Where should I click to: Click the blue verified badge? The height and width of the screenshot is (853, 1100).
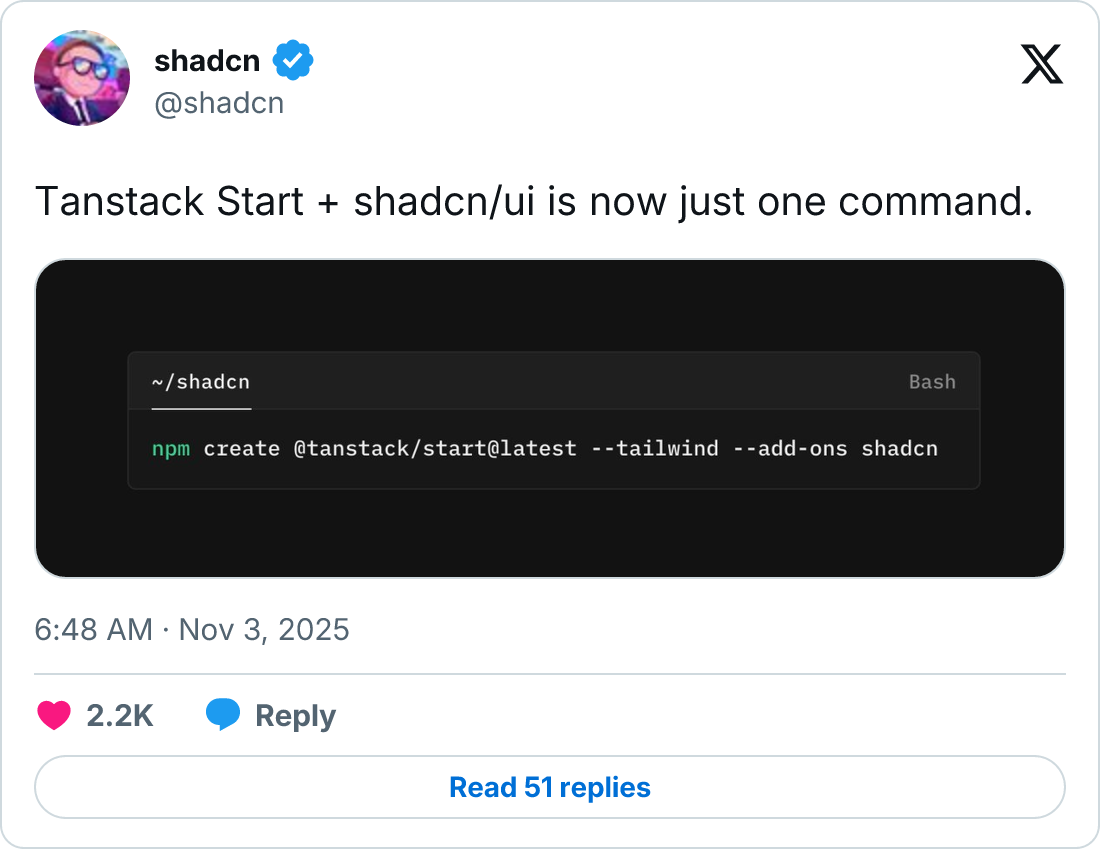294,61
